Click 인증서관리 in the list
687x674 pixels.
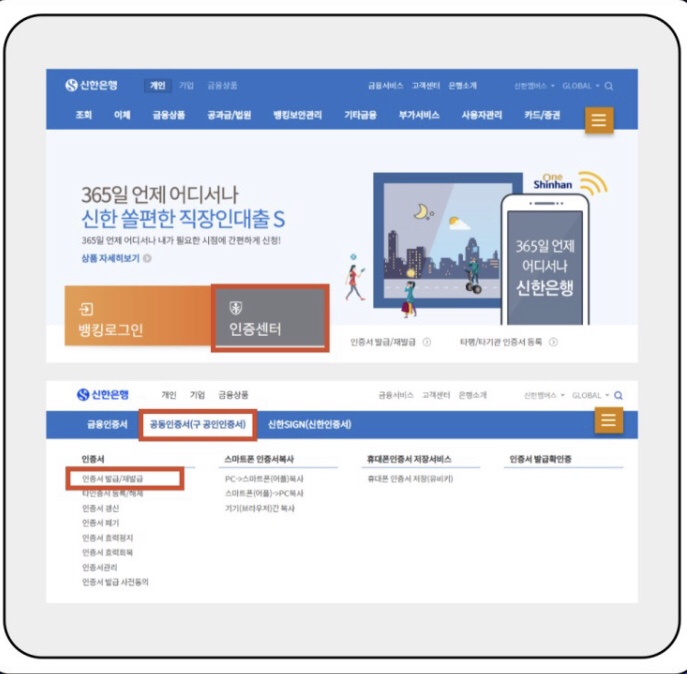(x=99, y=567)
